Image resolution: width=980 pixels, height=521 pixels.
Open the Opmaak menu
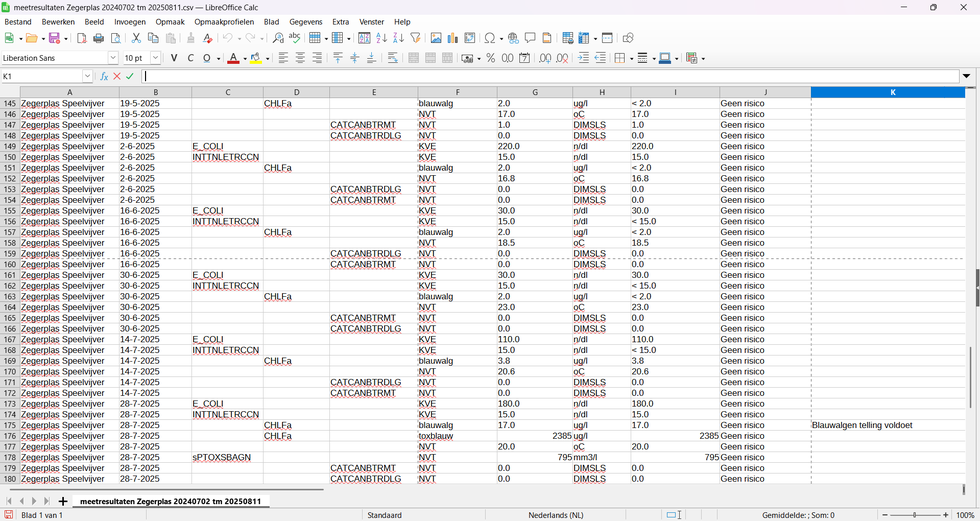coord(170,22)
